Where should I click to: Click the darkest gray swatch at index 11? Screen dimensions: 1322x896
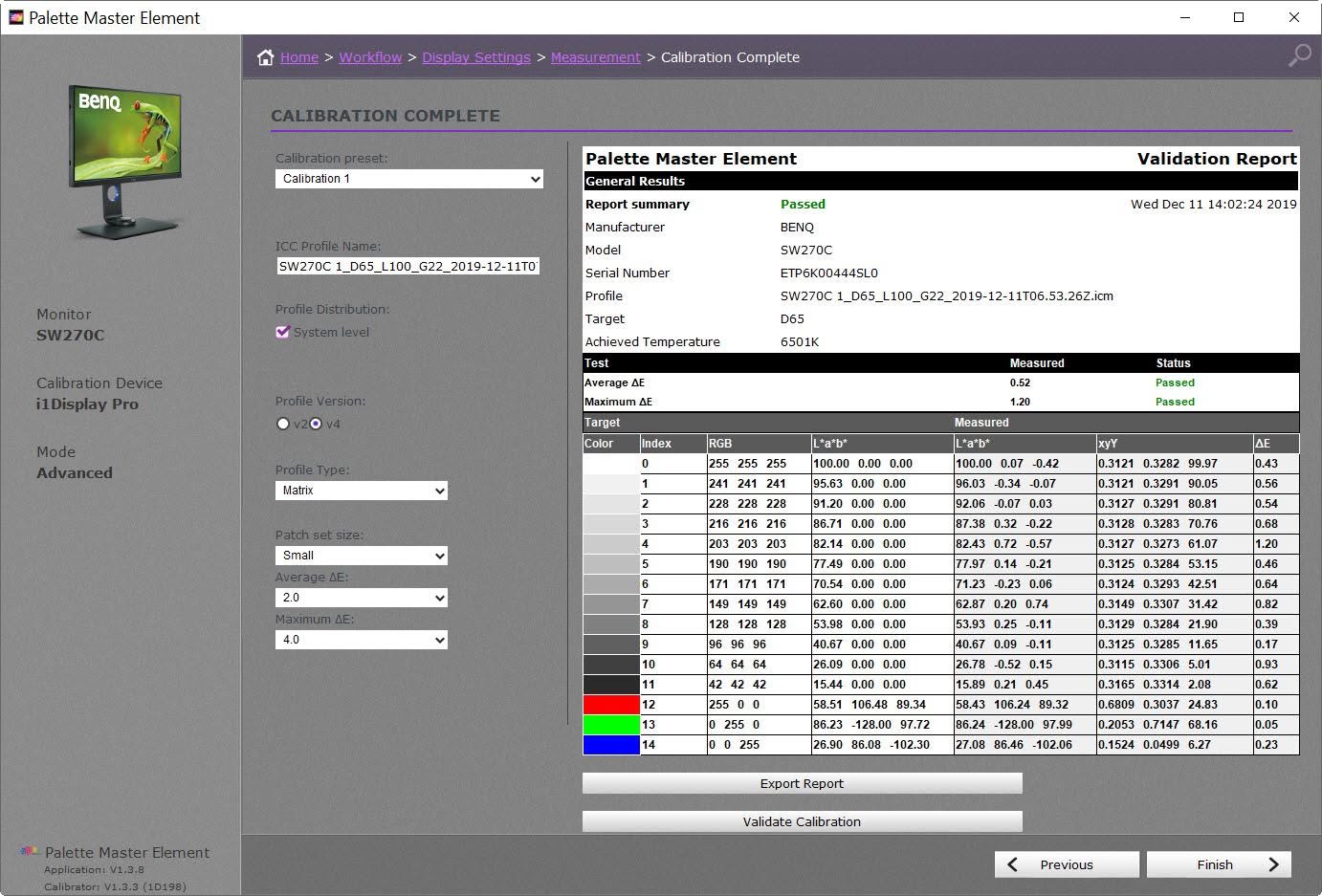[x=611, y=685]
